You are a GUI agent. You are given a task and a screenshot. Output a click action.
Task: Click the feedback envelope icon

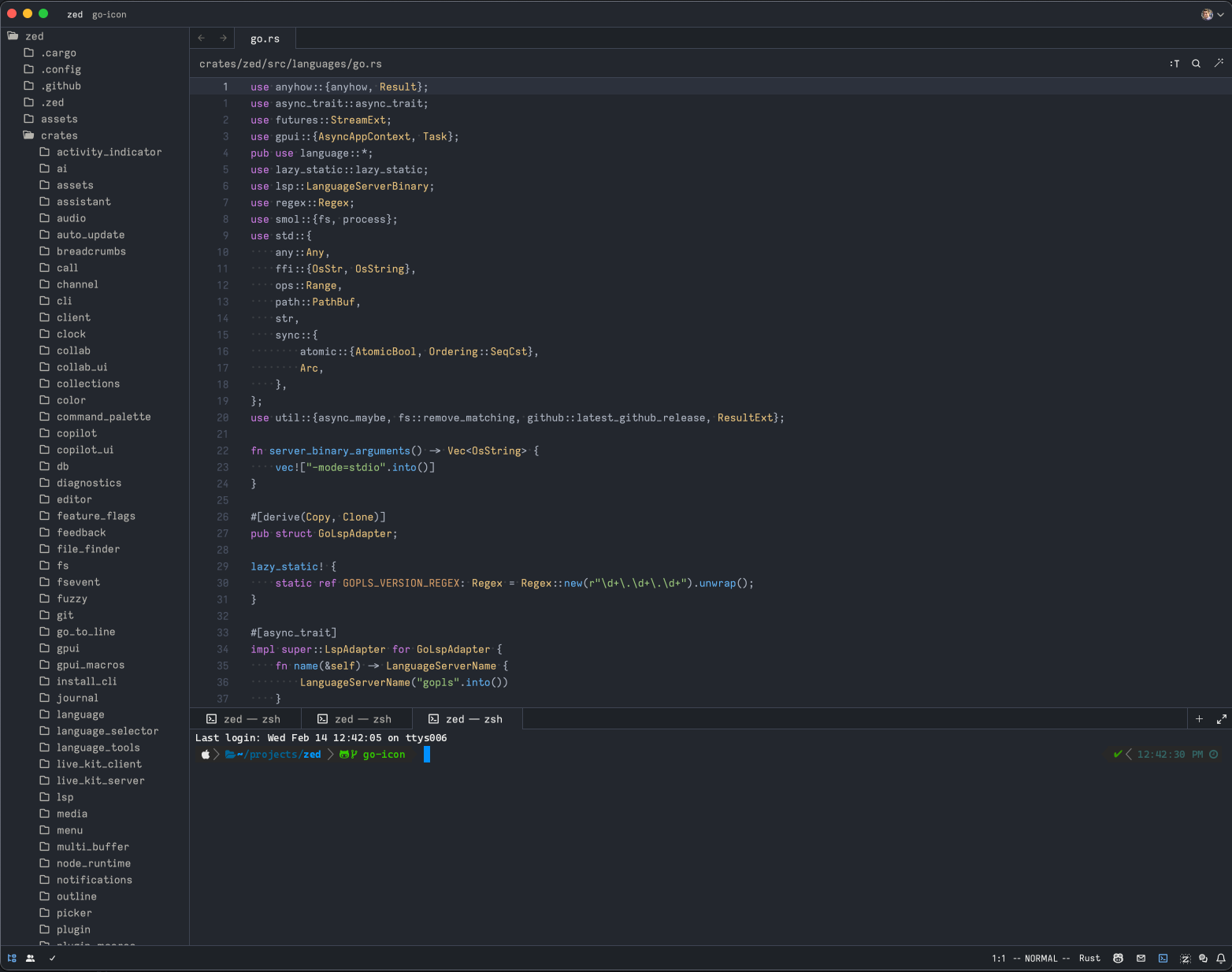pyautogui.click(x=1141, y=959)
